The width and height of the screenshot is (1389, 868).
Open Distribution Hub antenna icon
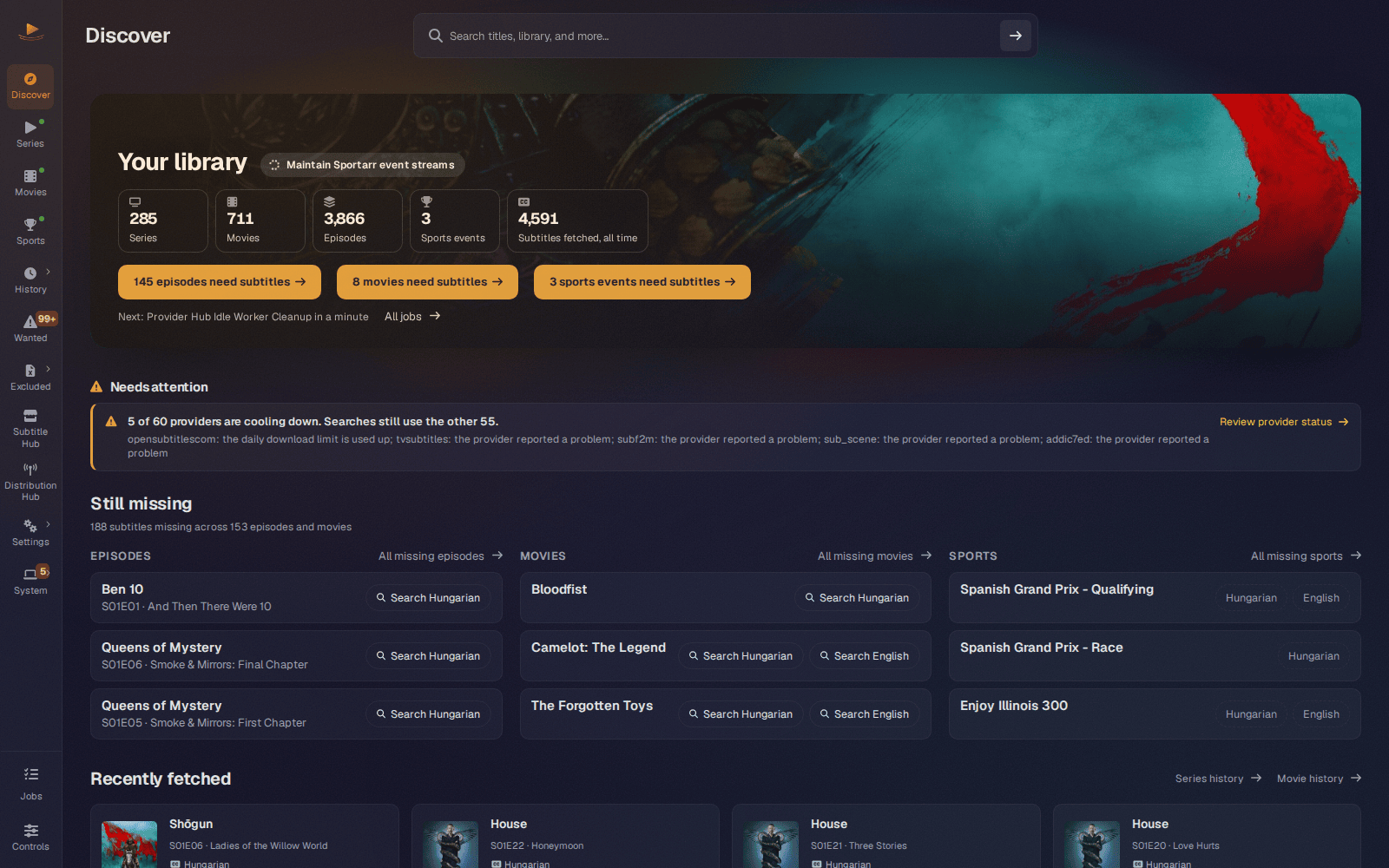click(30, 469)
